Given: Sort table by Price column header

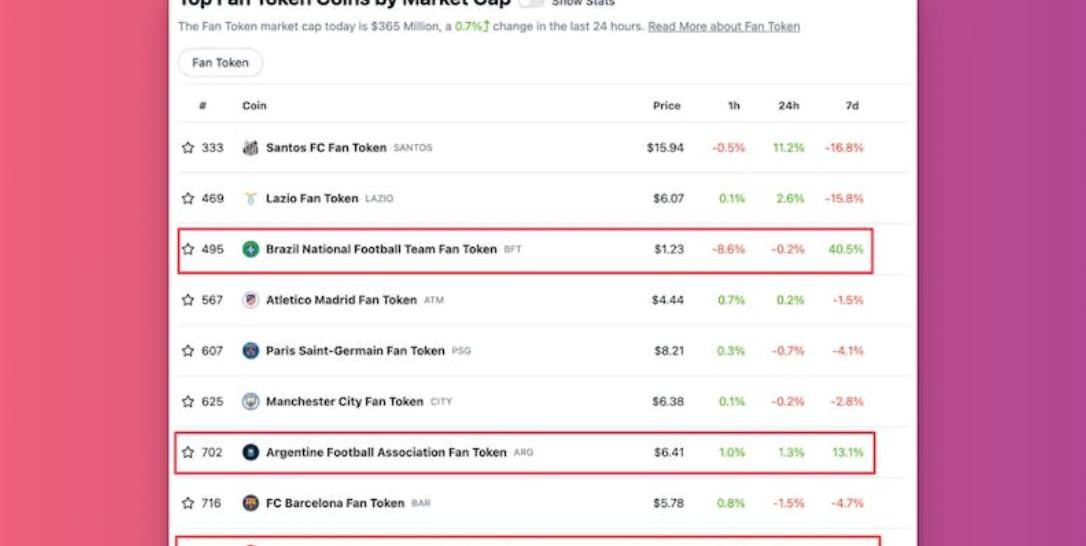Looking at the screenshot, I should click(x=666, y=106).
